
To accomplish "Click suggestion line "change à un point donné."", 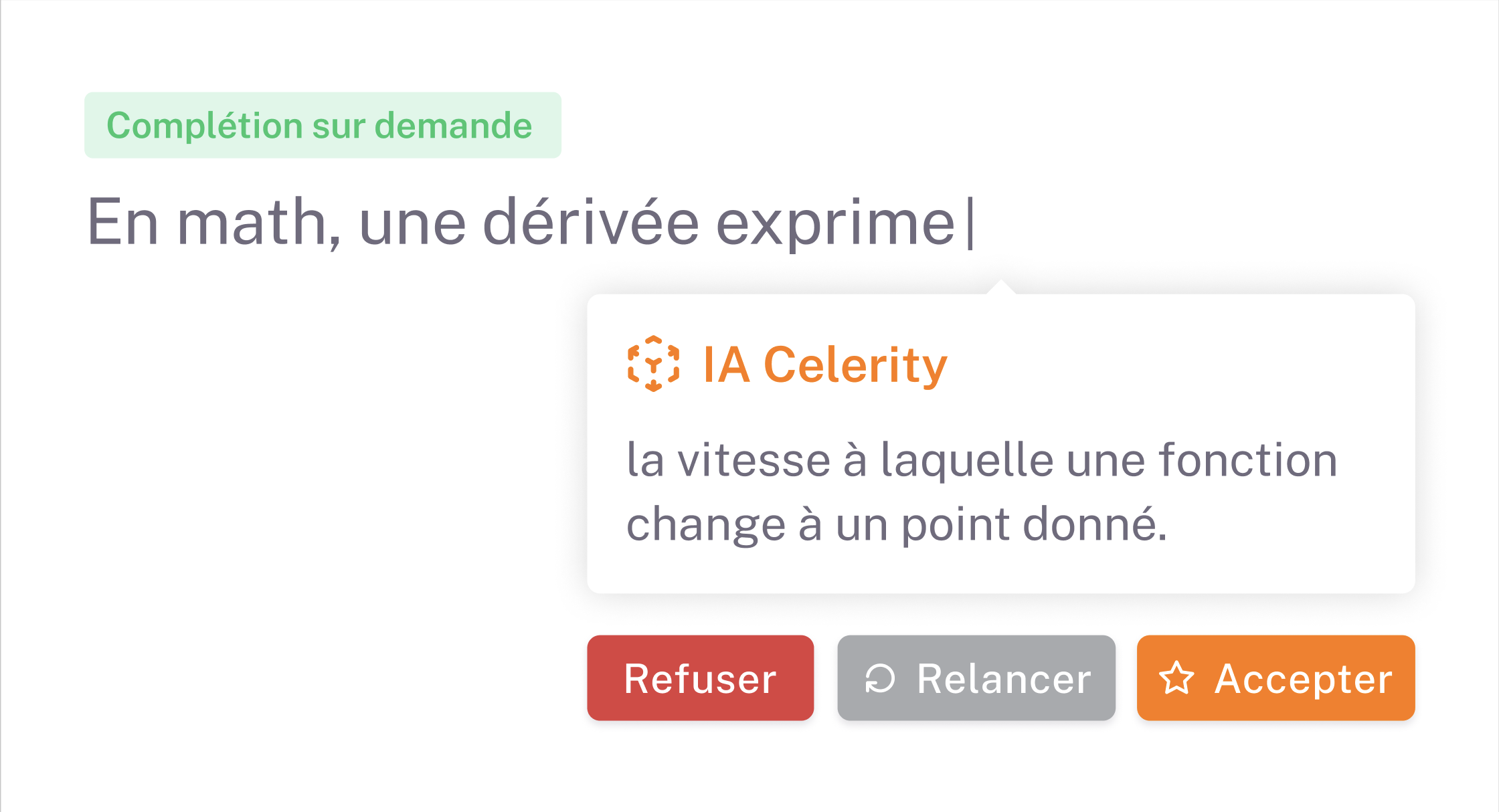I will pyautogui.click(x=897, y=524).
